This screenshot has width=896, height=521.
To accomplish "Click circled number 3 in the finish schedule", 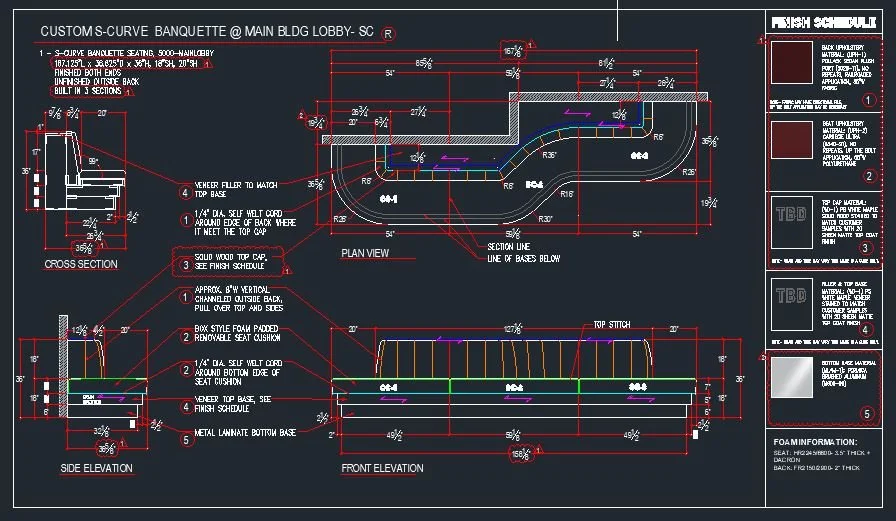I will (865, 248).
